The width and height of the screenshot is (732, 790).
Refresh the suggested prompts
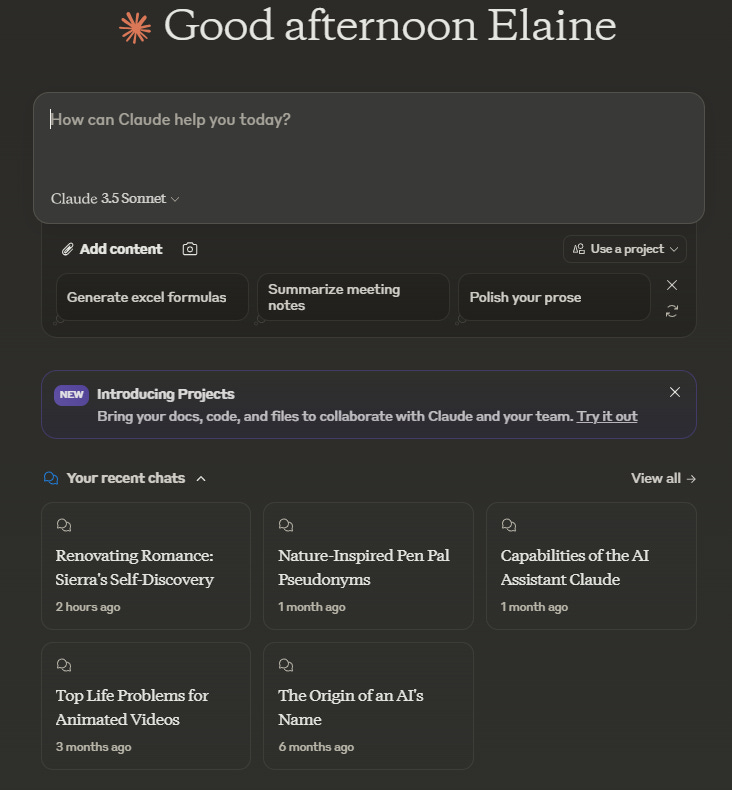click(672, 311)
